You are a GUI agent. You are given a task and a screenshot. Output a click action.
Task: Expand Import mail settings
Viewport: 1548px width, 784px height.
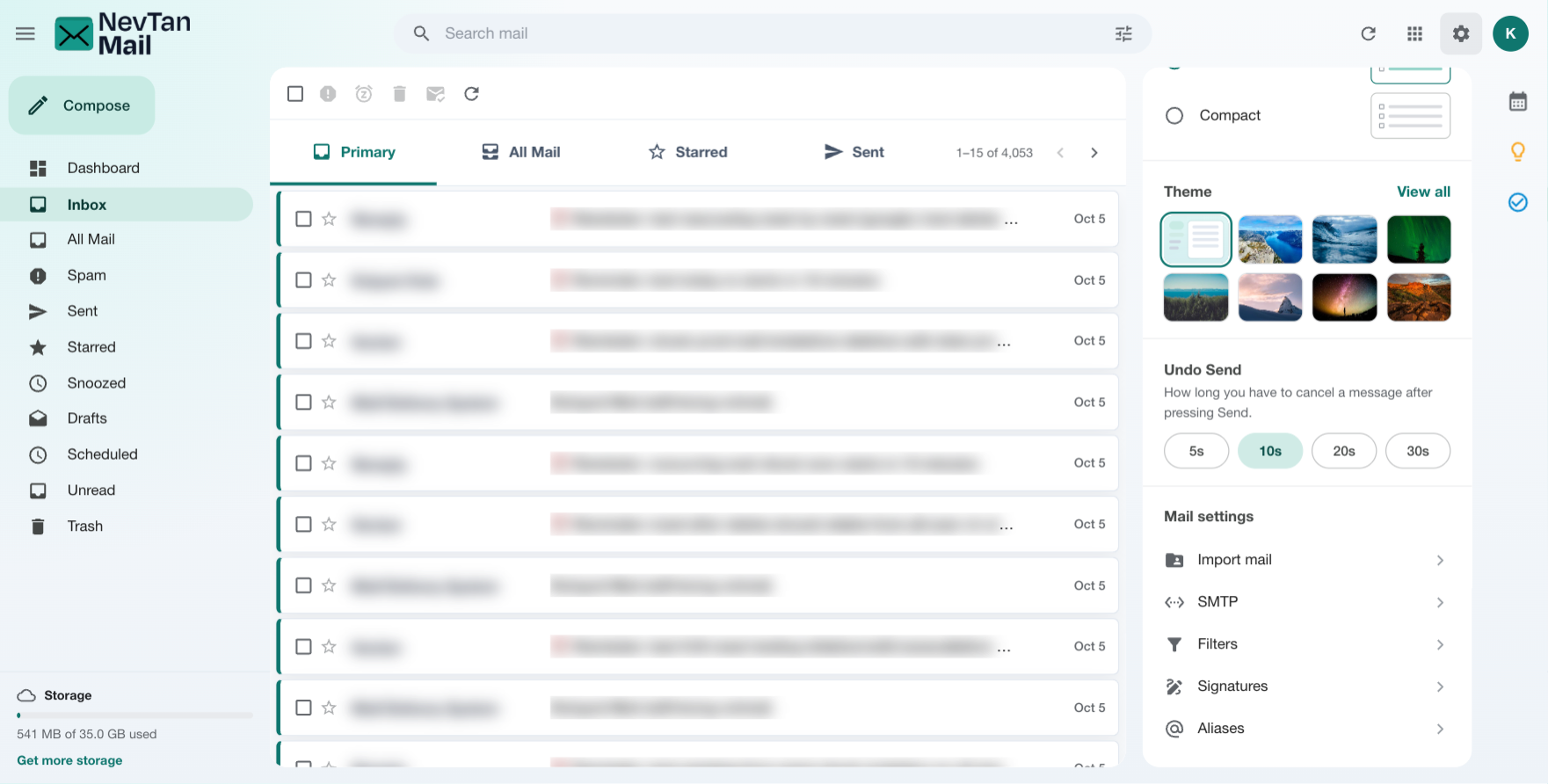point(1306,560)
